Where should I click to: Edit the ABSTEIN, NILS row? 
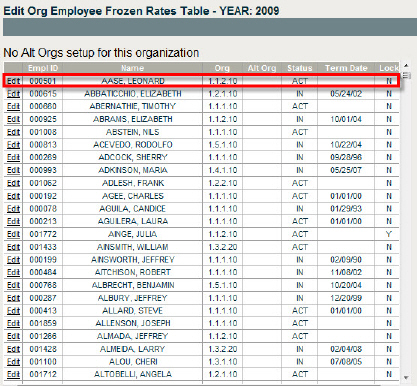tap(13, 132)
